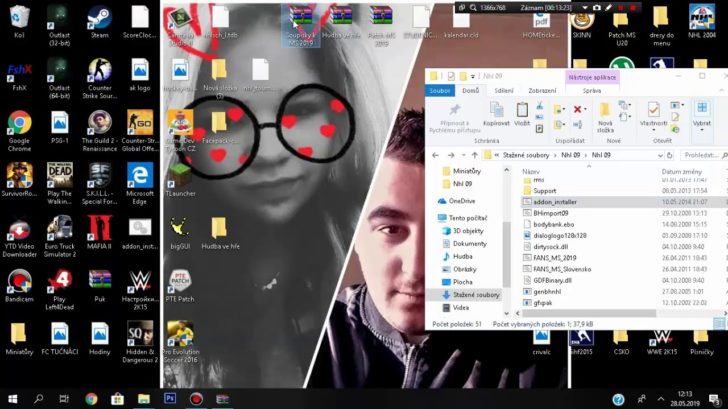
Task: Open the Soubor file menu
Action: pyautogui.click(x=440, y=90)
